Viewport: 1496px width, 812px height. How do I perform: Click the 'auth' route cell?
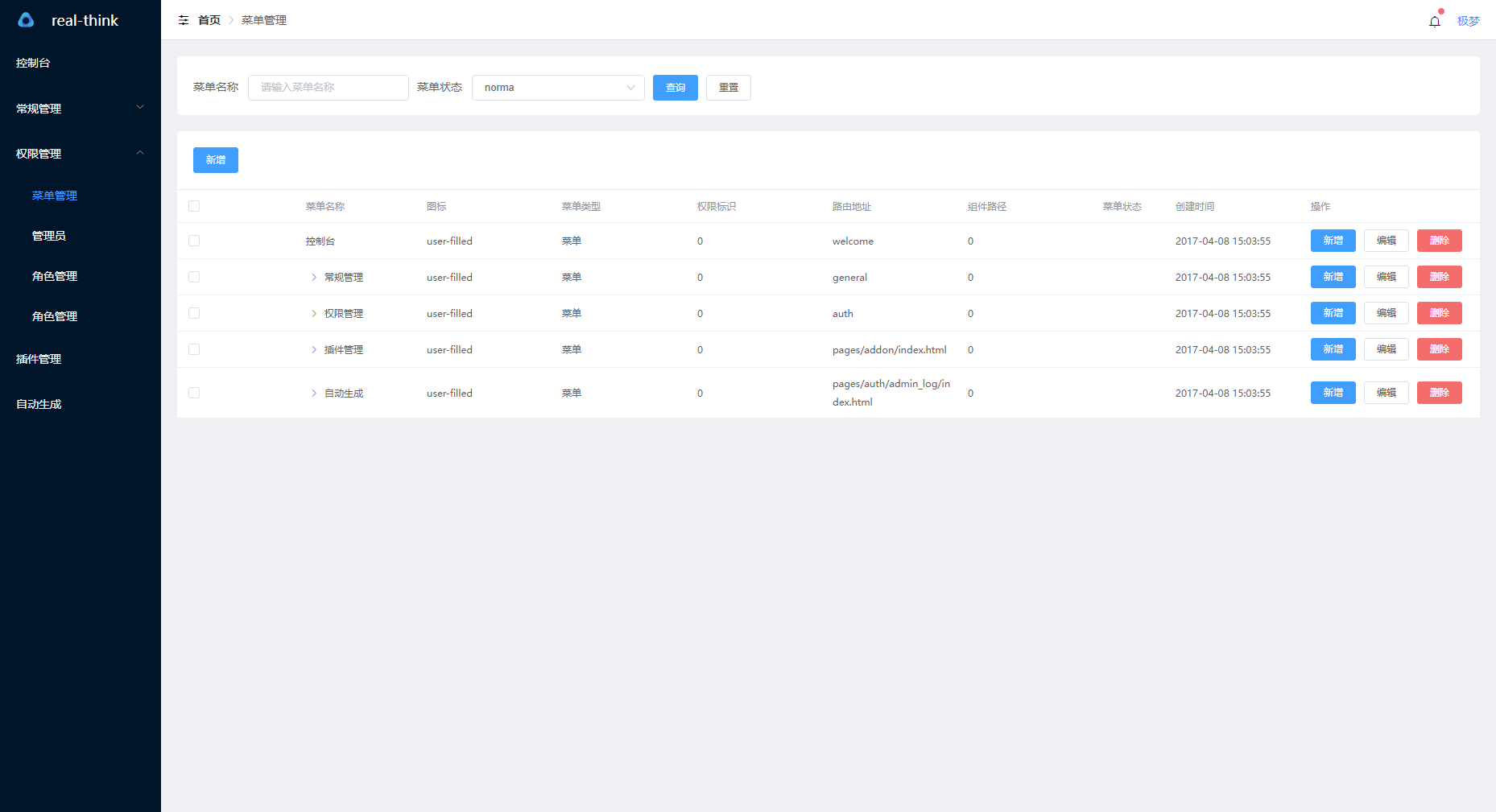pos(842,314)
